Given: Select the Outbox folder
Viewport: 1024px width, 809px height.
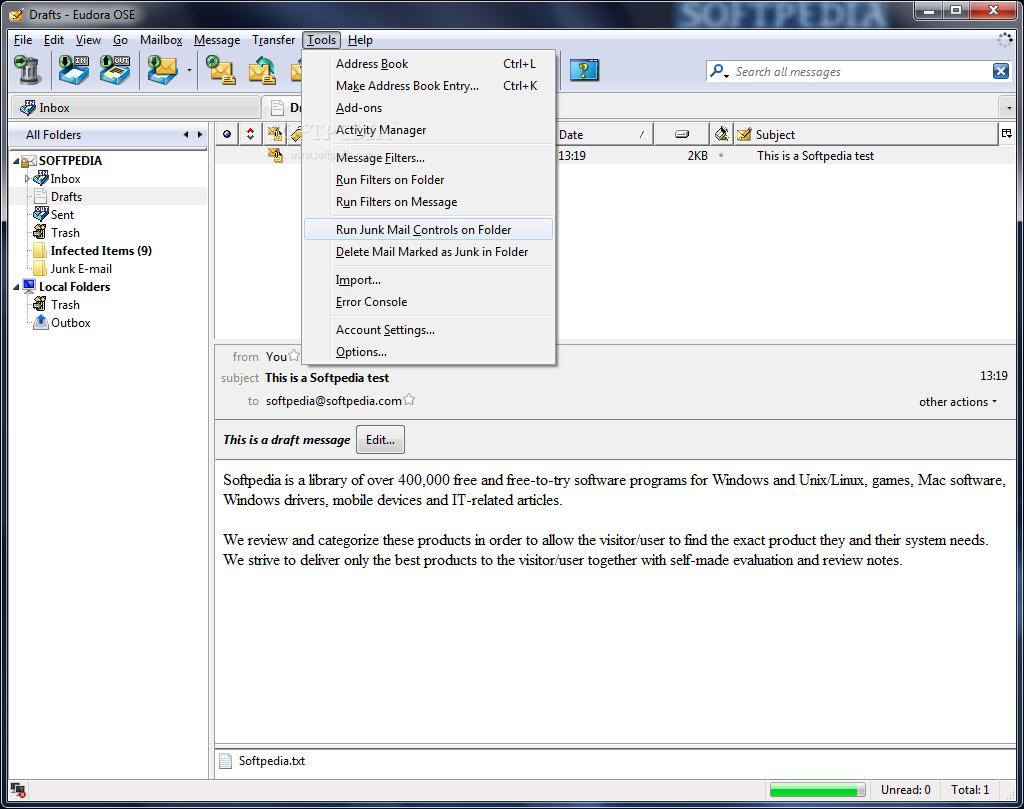Looking at the screenshot, I should pyautogui.click(x=71, y=323).
